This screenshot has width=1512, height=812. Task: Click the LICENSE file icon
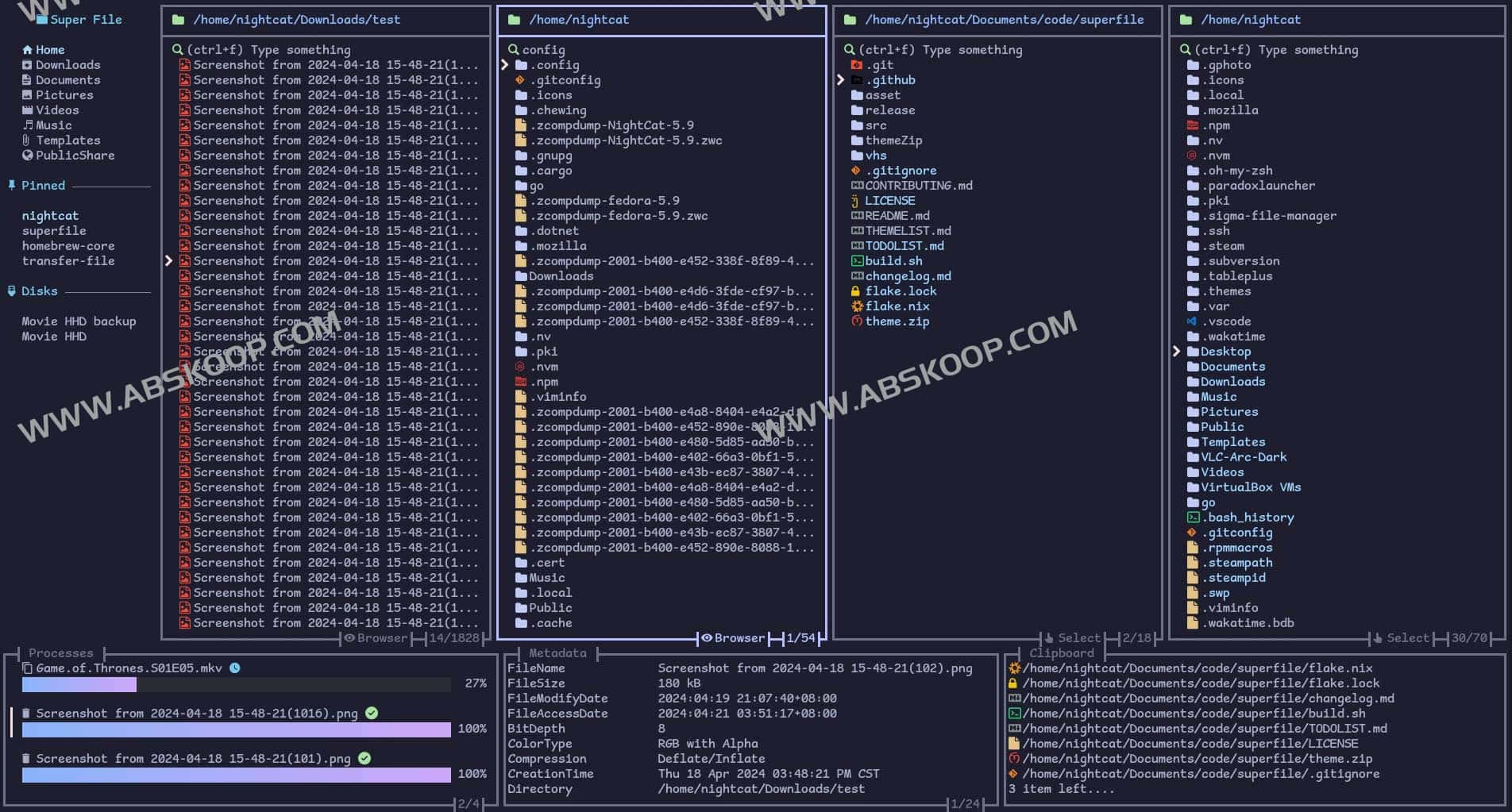click(x=856, y=200)
